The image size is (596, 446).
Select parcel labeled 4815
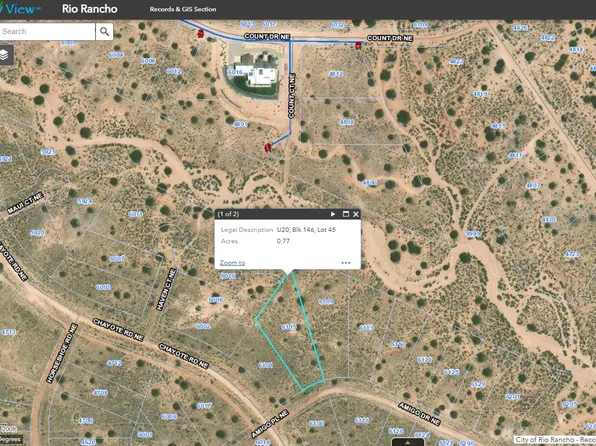point(498,126)
